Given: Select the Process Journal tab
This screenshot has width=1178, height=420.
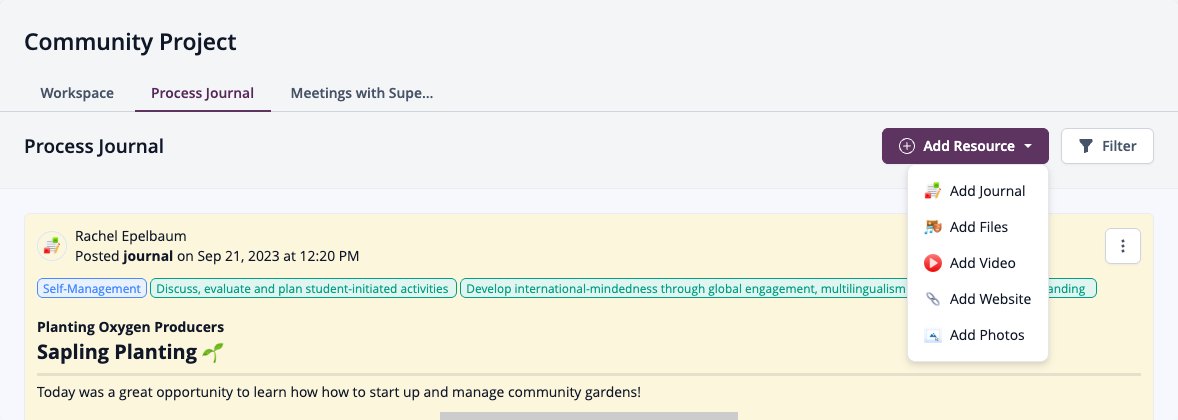Looking at the screenshot, I should [202, 93].
